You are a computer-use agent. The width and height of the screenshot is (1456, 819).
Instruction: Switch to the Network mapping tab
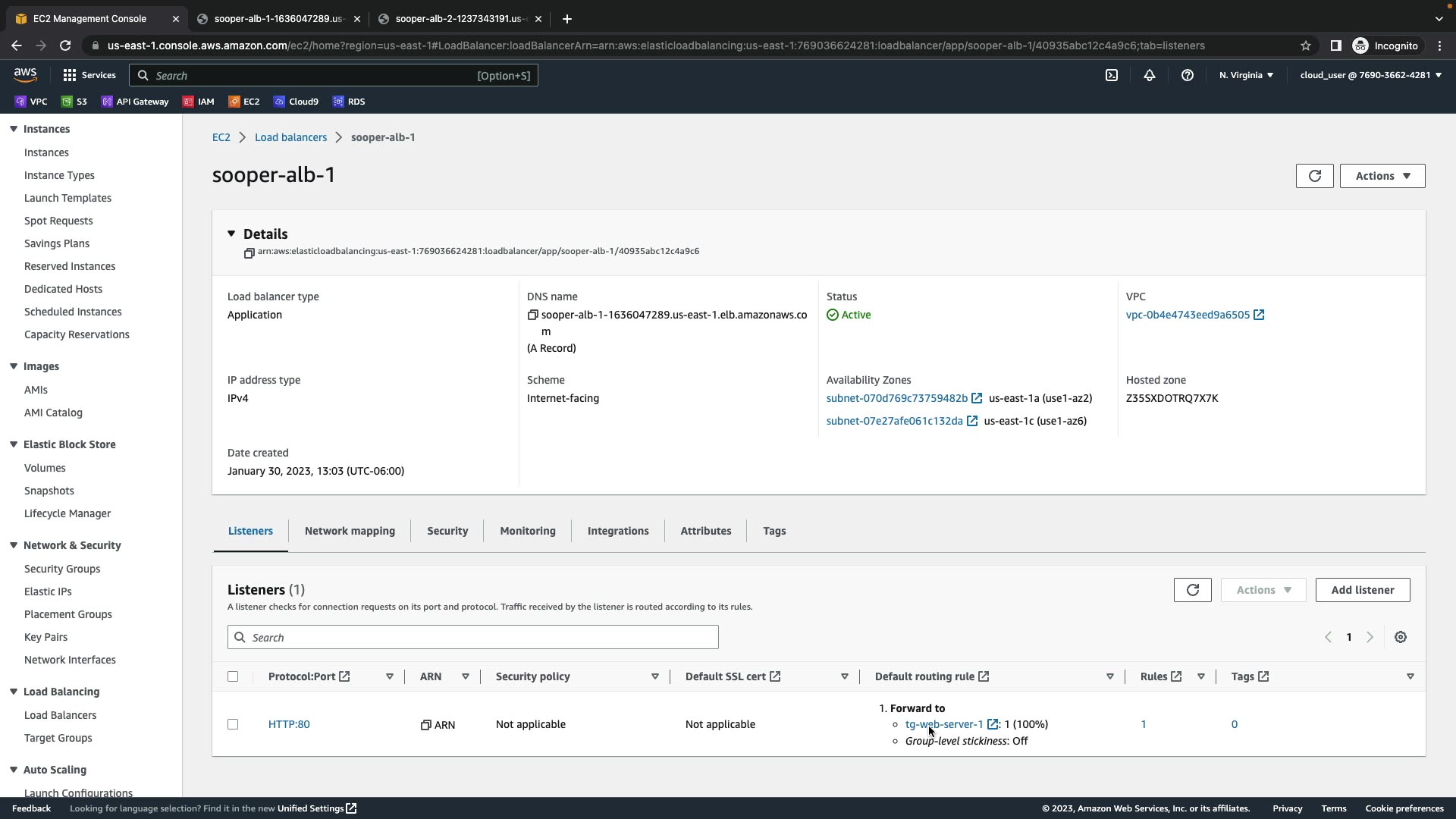pyautogui.click(x=350, y=531)
